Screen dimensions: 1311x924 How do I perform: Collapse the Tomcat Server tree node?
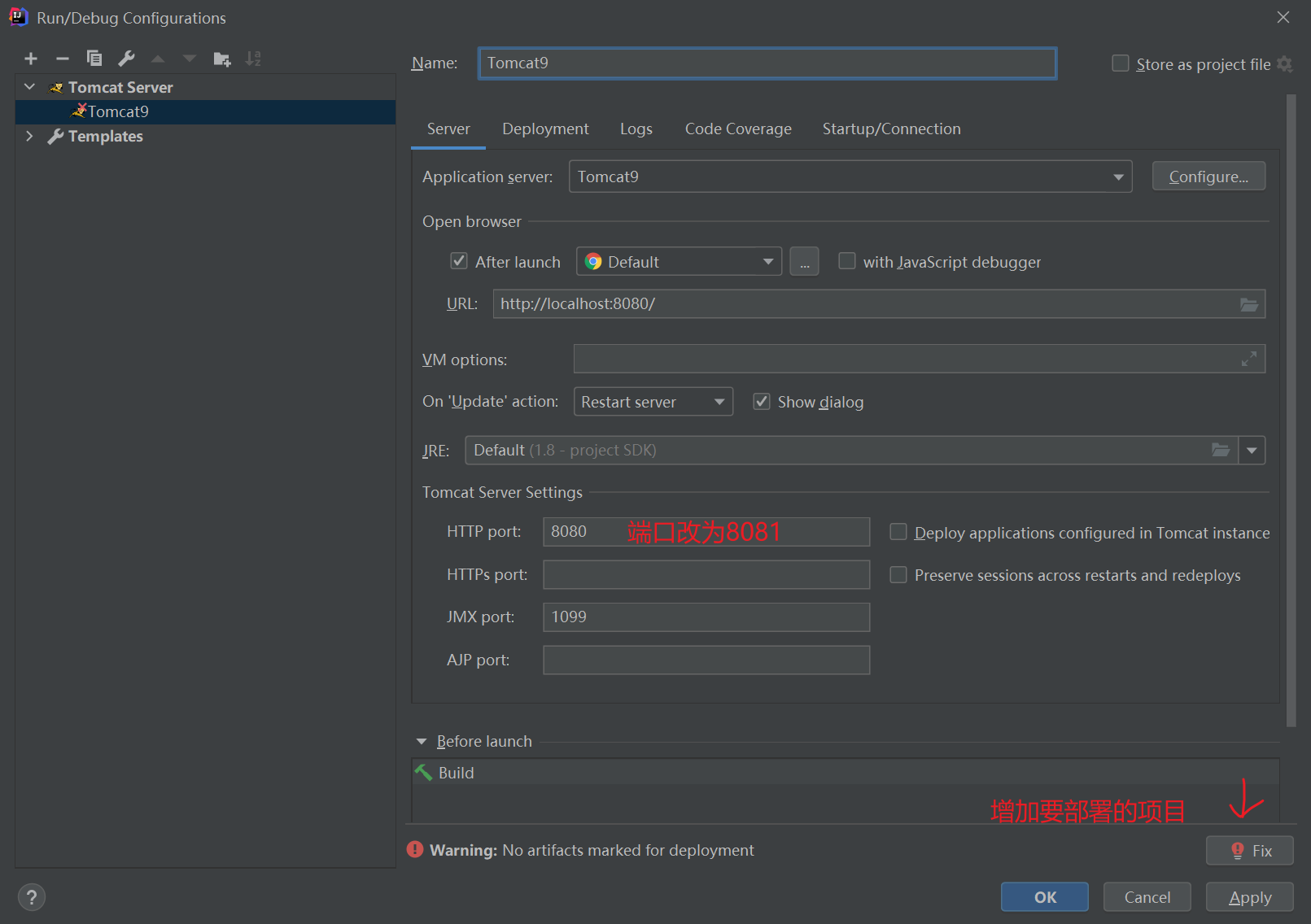tap(30, 87)
